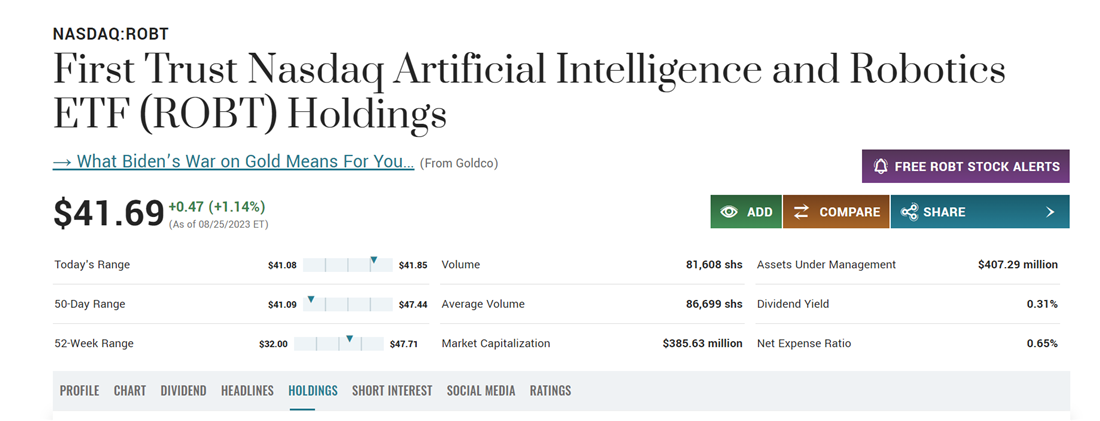Switch to the Chart tab
This screenshot has width=1100, height=421.
coord(130,391)
